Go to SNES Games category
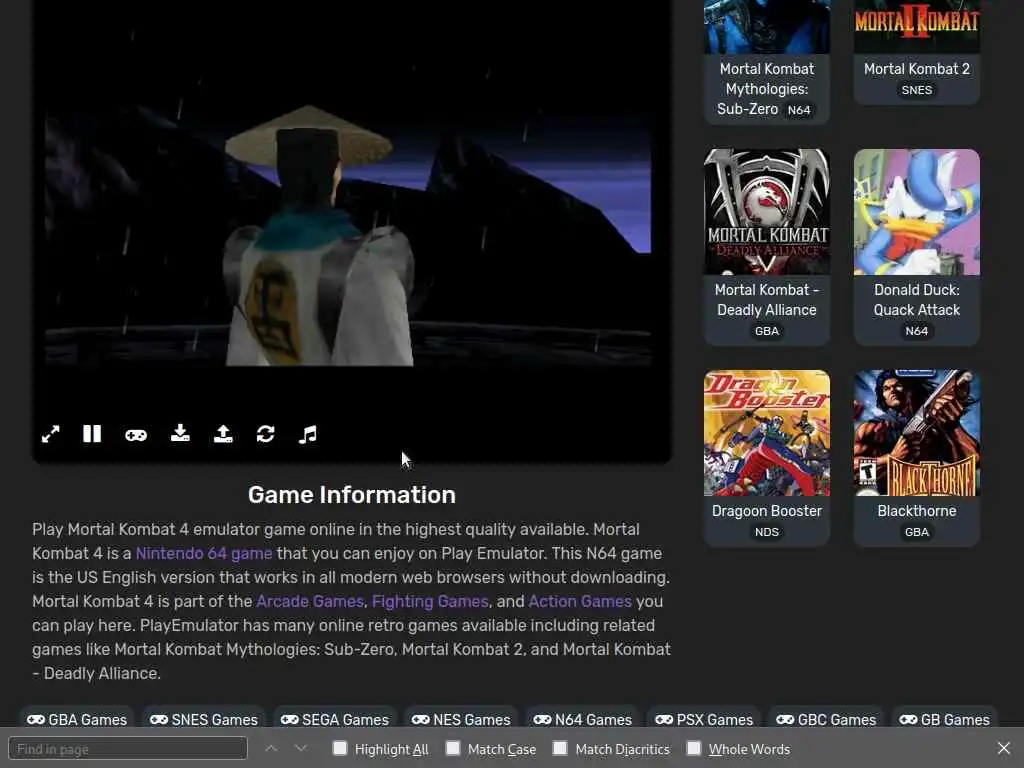This screenshot has width=1024, height=768. 204,719
